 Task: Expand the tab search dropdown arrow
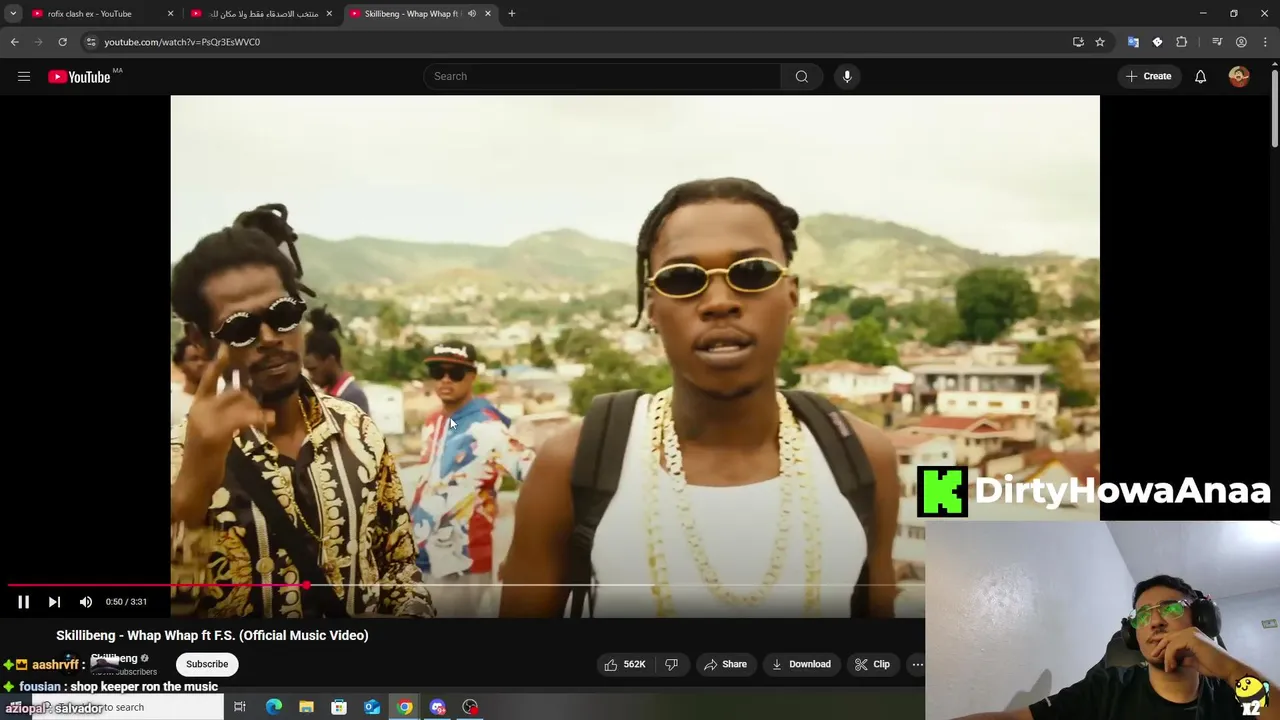click(x=13, y=14)
